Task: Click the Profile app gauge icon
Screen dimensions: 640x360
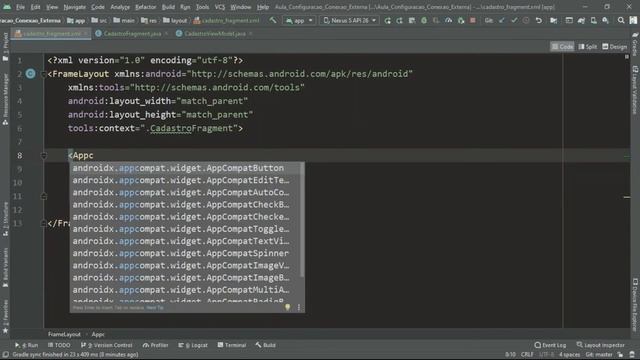Action: (x=448, y=20)
